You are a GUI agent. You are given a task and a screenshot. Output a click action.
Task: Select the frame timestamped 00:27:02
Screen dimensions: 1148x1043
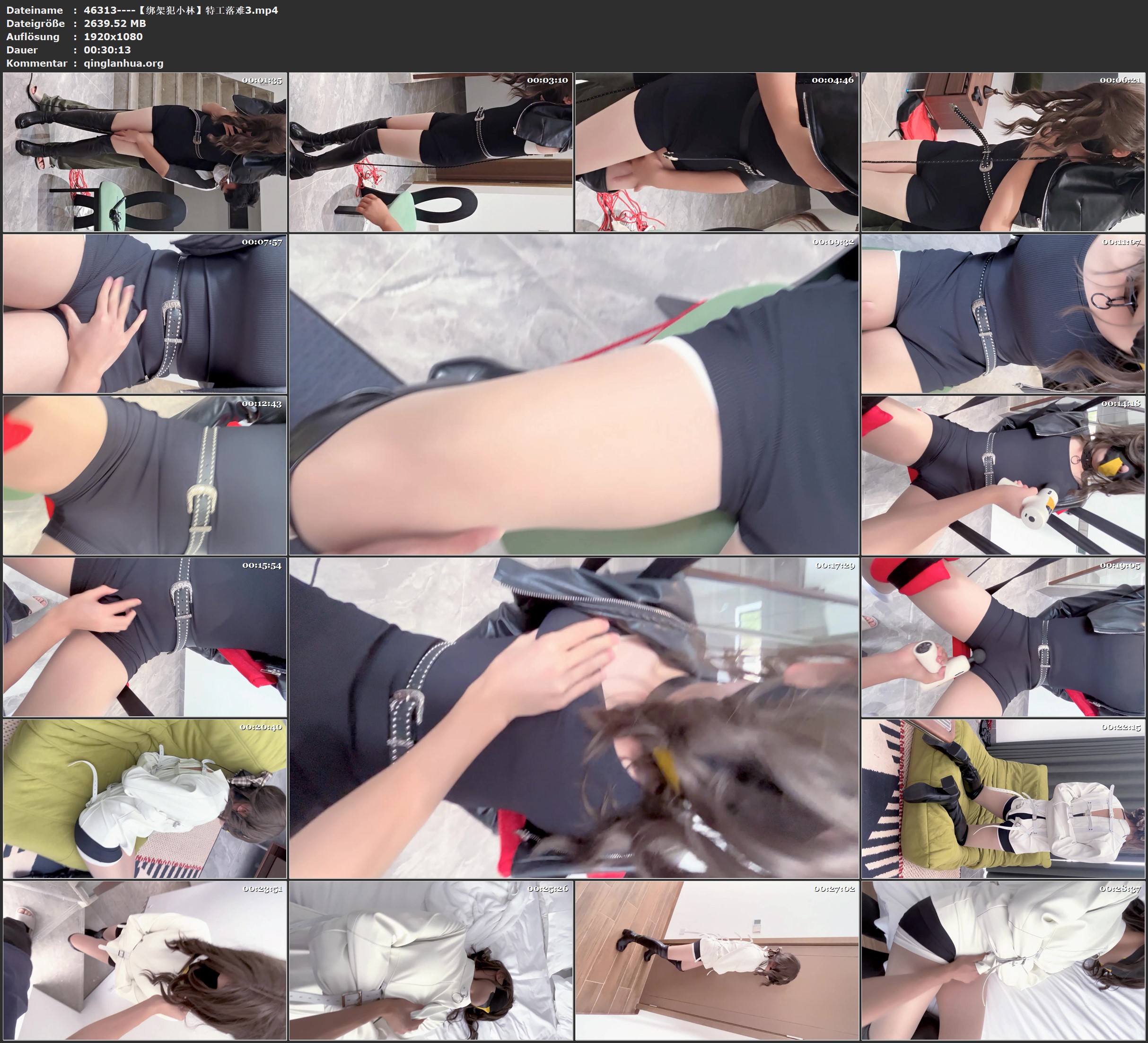coord(717,960)
